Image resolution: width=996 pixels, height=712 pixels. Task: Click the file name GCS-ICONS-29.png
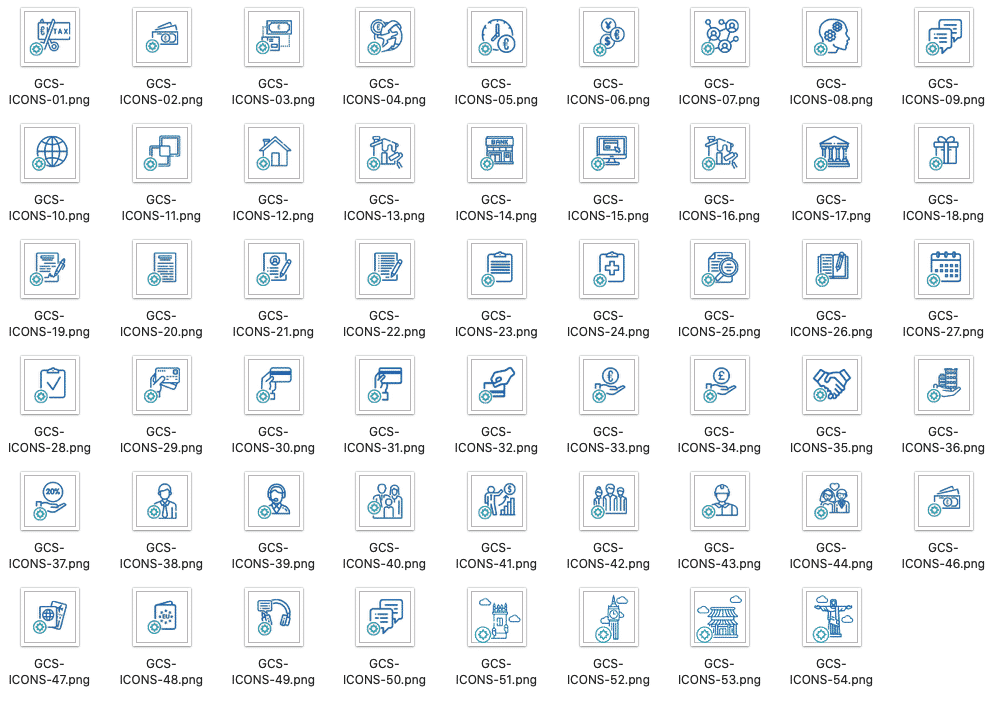click(161, 440)
